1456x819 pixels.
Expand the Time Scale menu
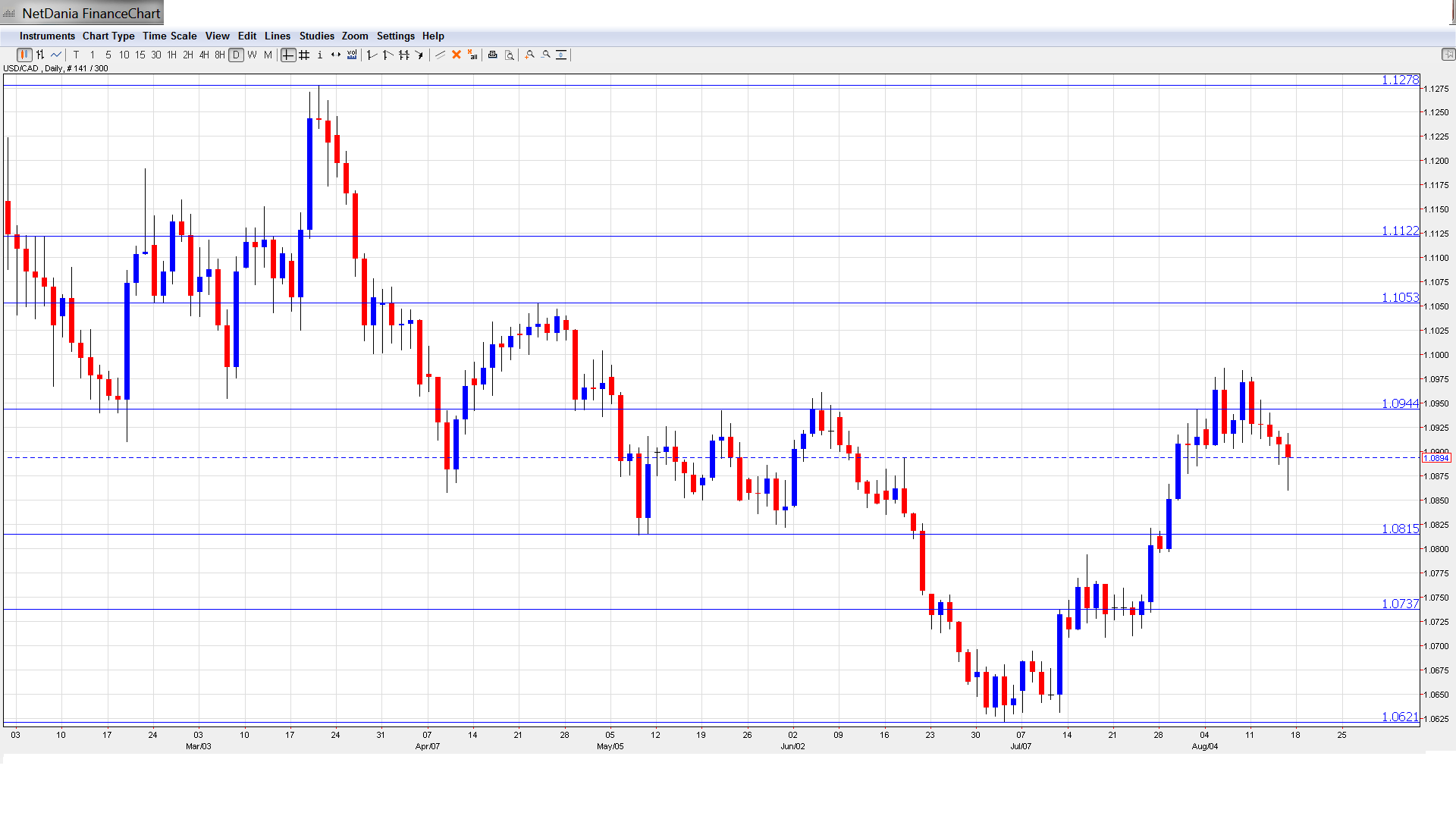coord(169,36)
